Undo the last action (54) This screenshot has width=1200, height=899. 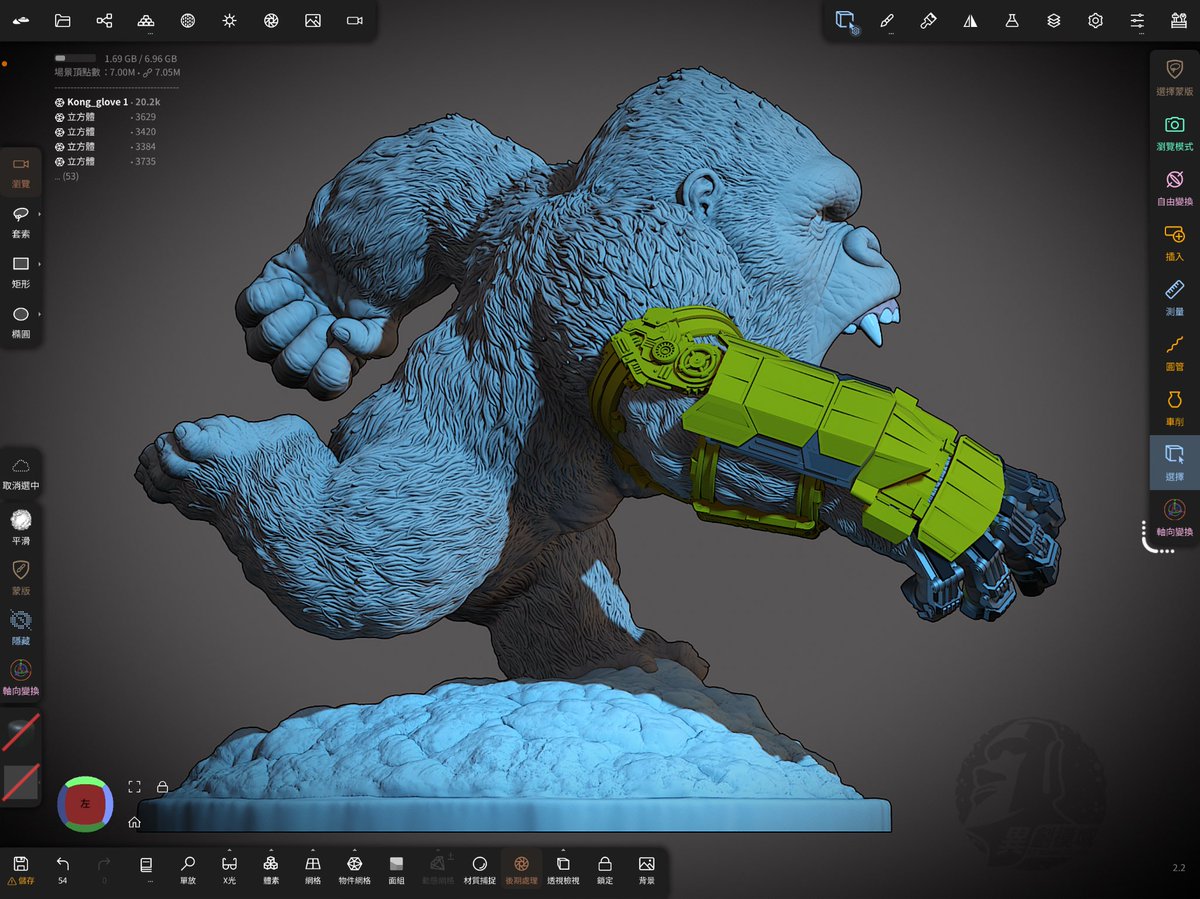pos(63,870)
